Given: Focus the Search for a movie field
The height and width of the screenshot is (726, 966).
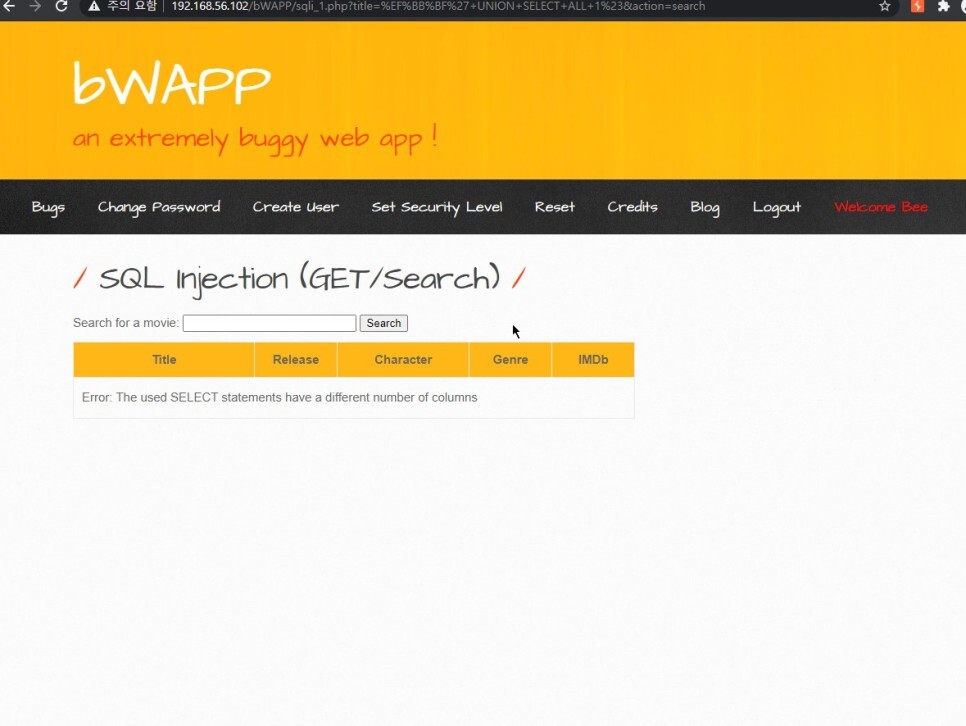Looking at the screenshot, I should point(269,323).
